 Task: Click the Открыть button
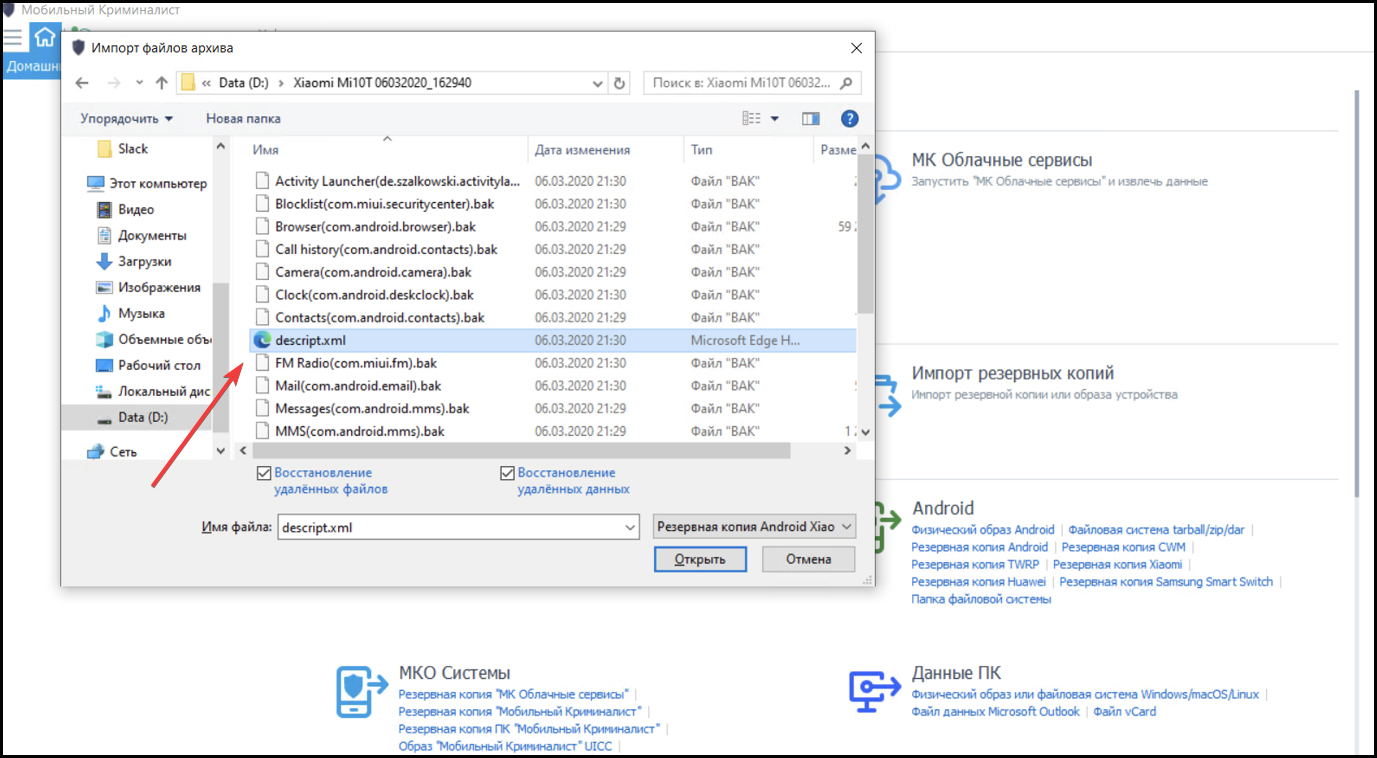(x=700, y=559)
